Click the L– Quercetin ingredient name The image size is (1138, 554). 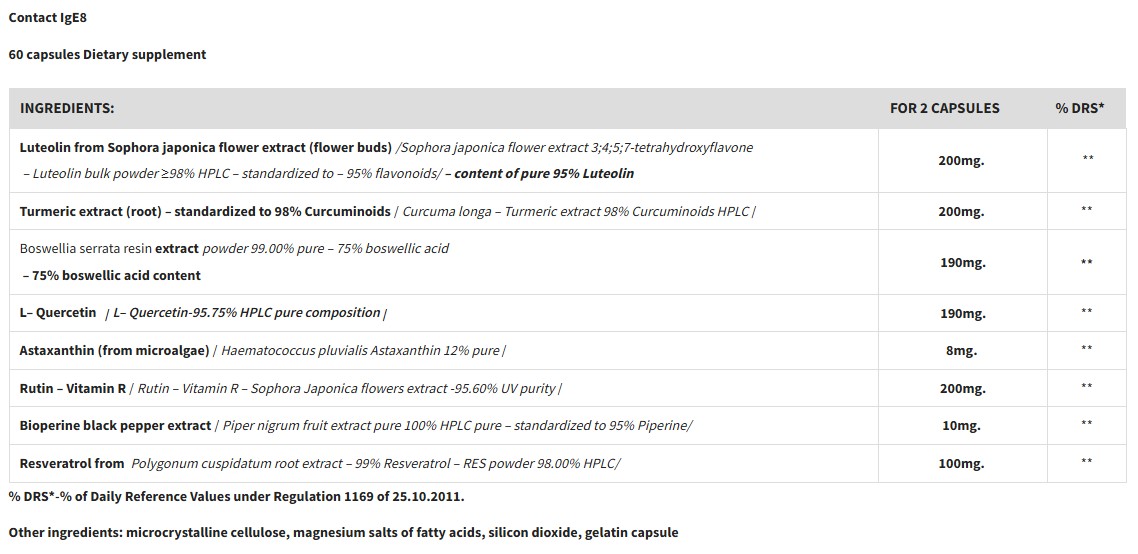58,313
